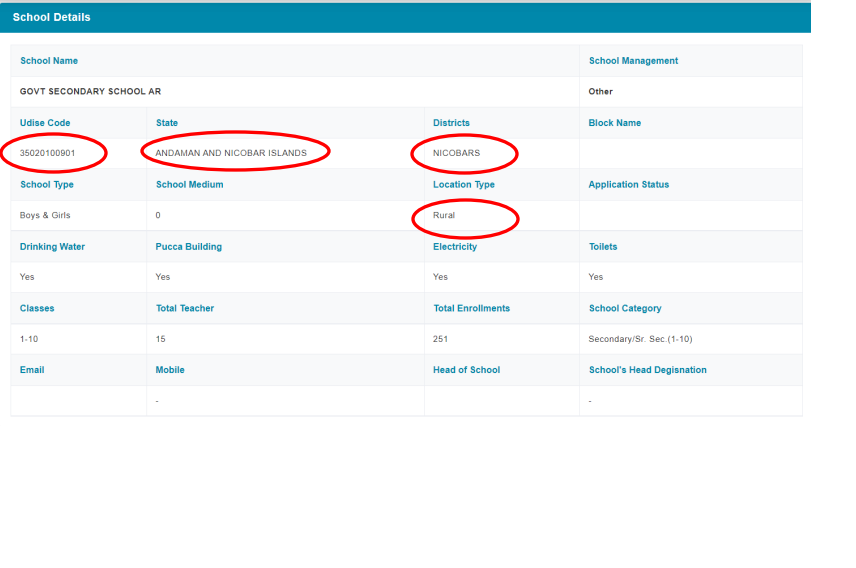Click the NICOBARS district value

[x=456, y=153]
